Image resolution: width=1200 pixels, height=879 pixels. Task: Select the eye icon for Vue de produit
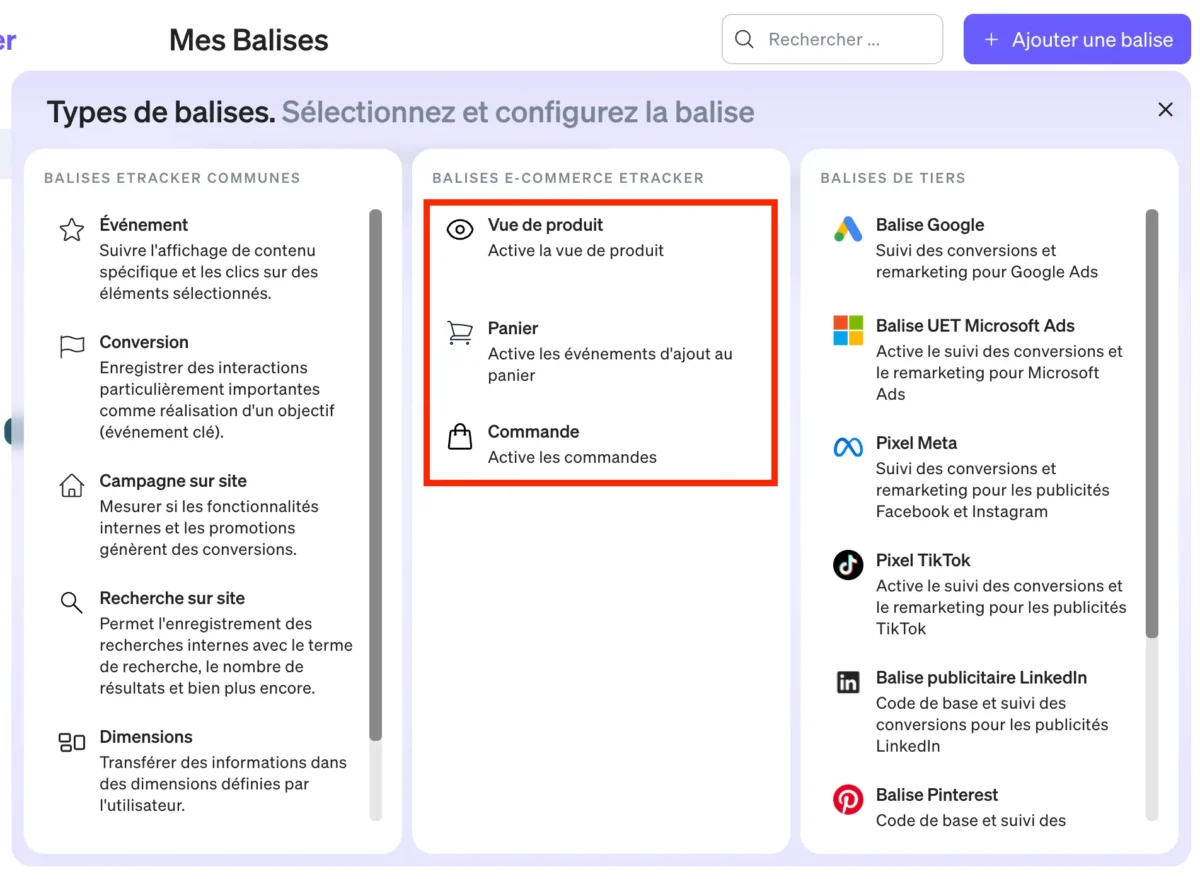(459, 230)
